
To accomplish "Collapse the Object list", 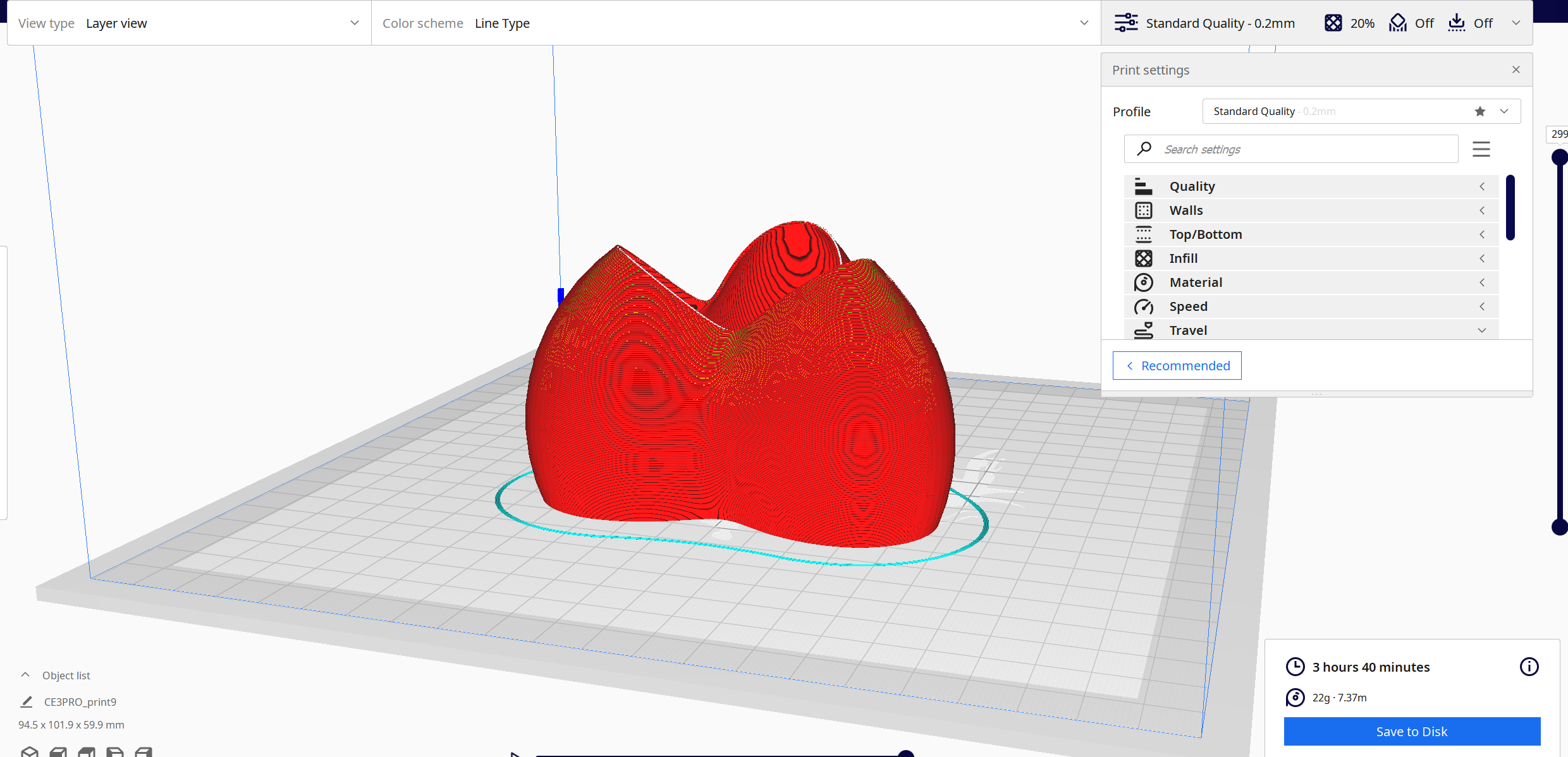I will (x=25, y=675).
